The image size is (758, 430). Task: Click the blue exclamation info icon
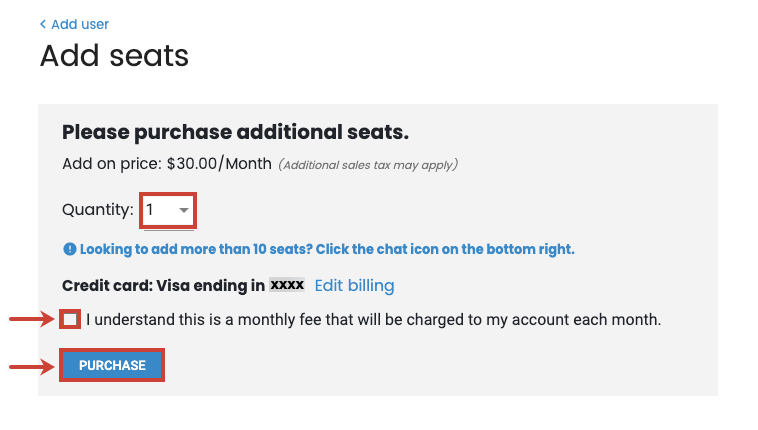coord(70,250)
